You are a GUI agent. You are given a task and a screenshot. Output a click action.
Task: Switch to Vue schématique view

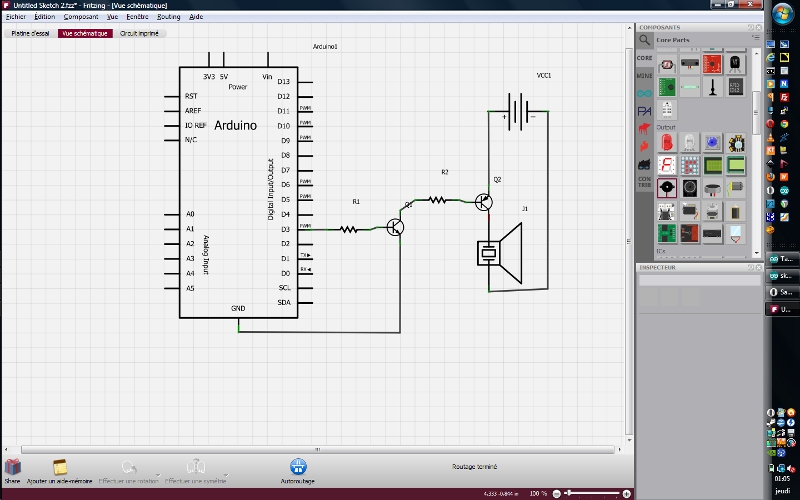[85, 33]
